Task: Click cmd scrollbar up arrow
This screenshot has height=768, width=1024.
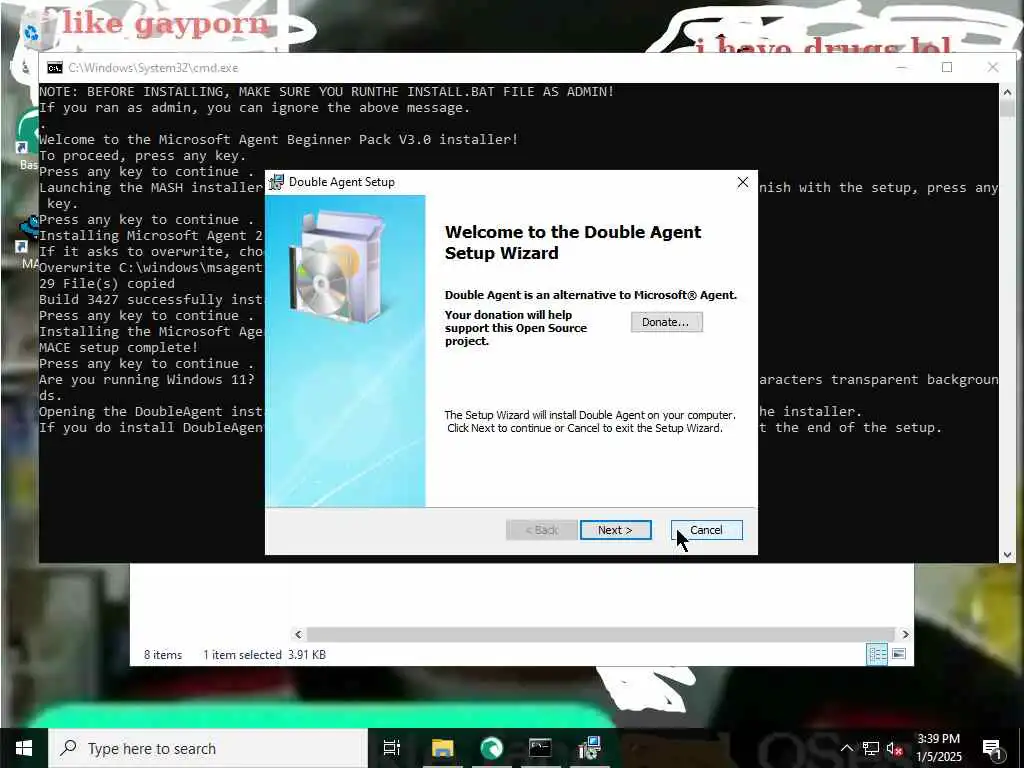Action: [1007, 92]
